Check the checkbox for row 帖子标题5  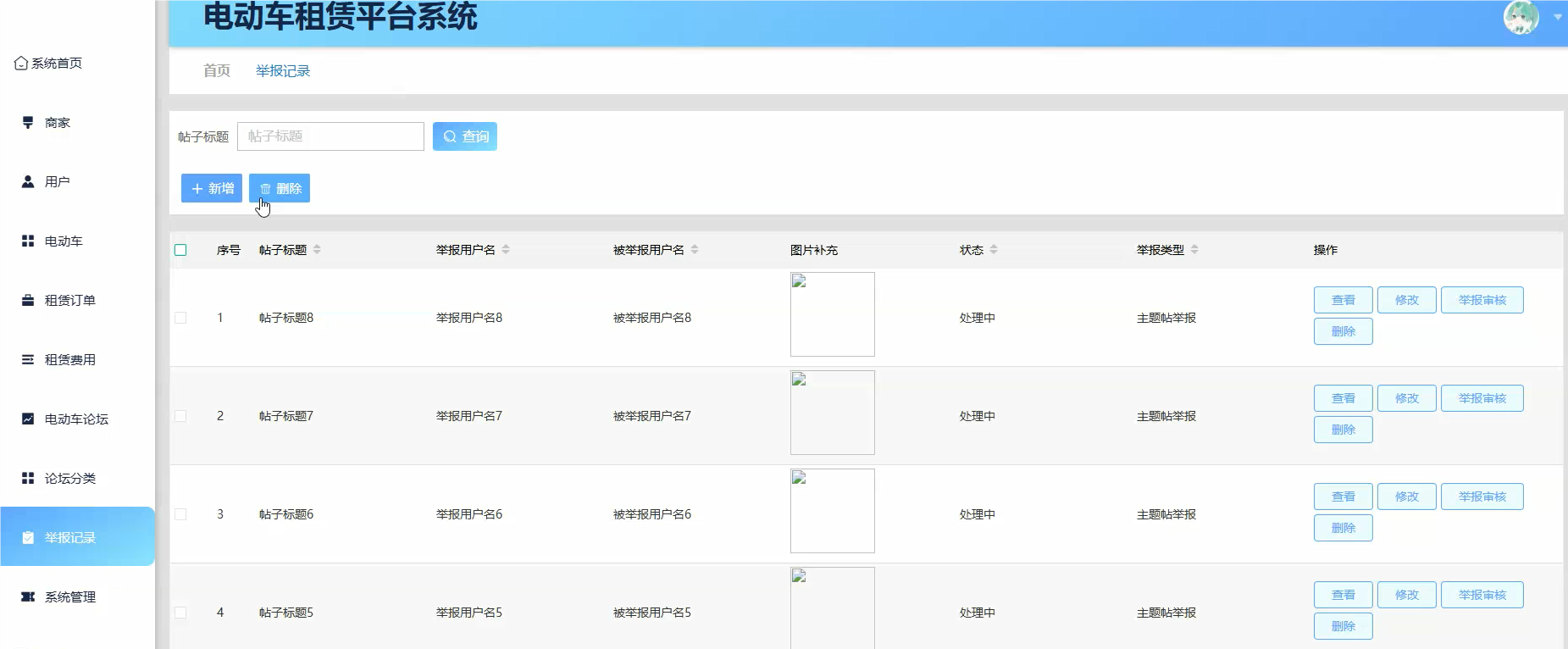180,613
